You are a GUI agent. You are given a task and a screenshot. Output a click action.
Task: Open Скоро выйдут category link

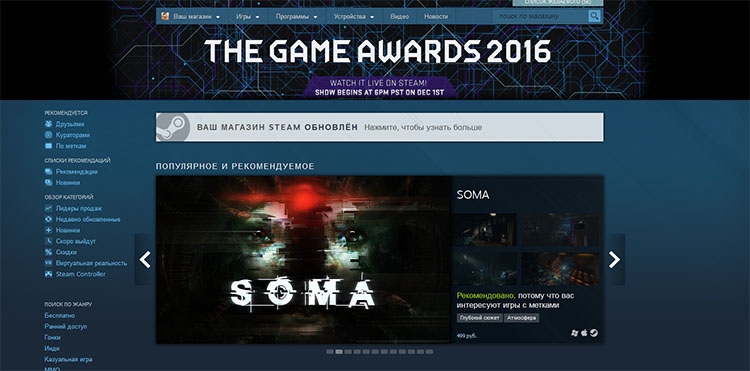(76, 241)
